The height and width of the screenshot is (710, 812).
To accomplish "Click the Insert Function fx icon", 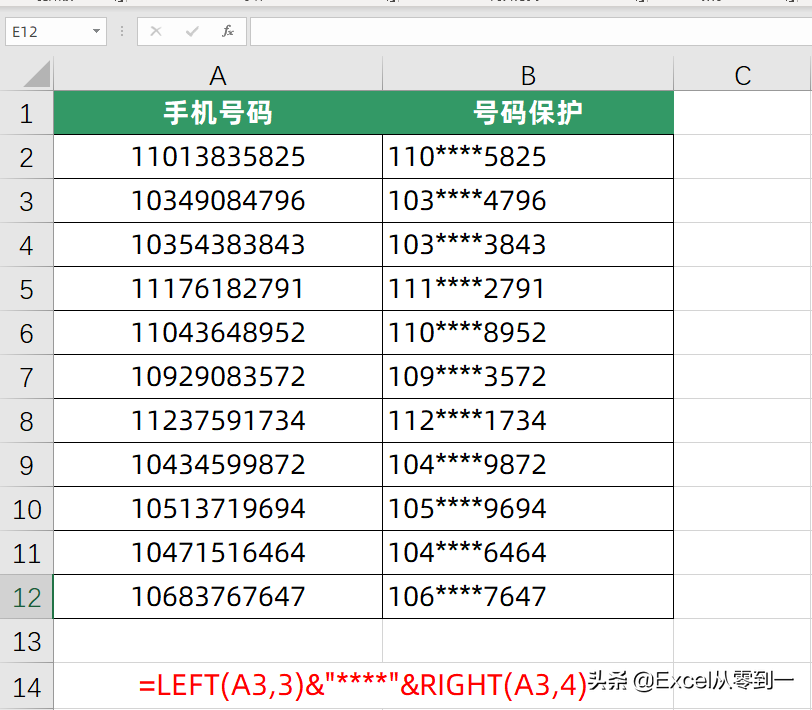I will coord(228,32).
